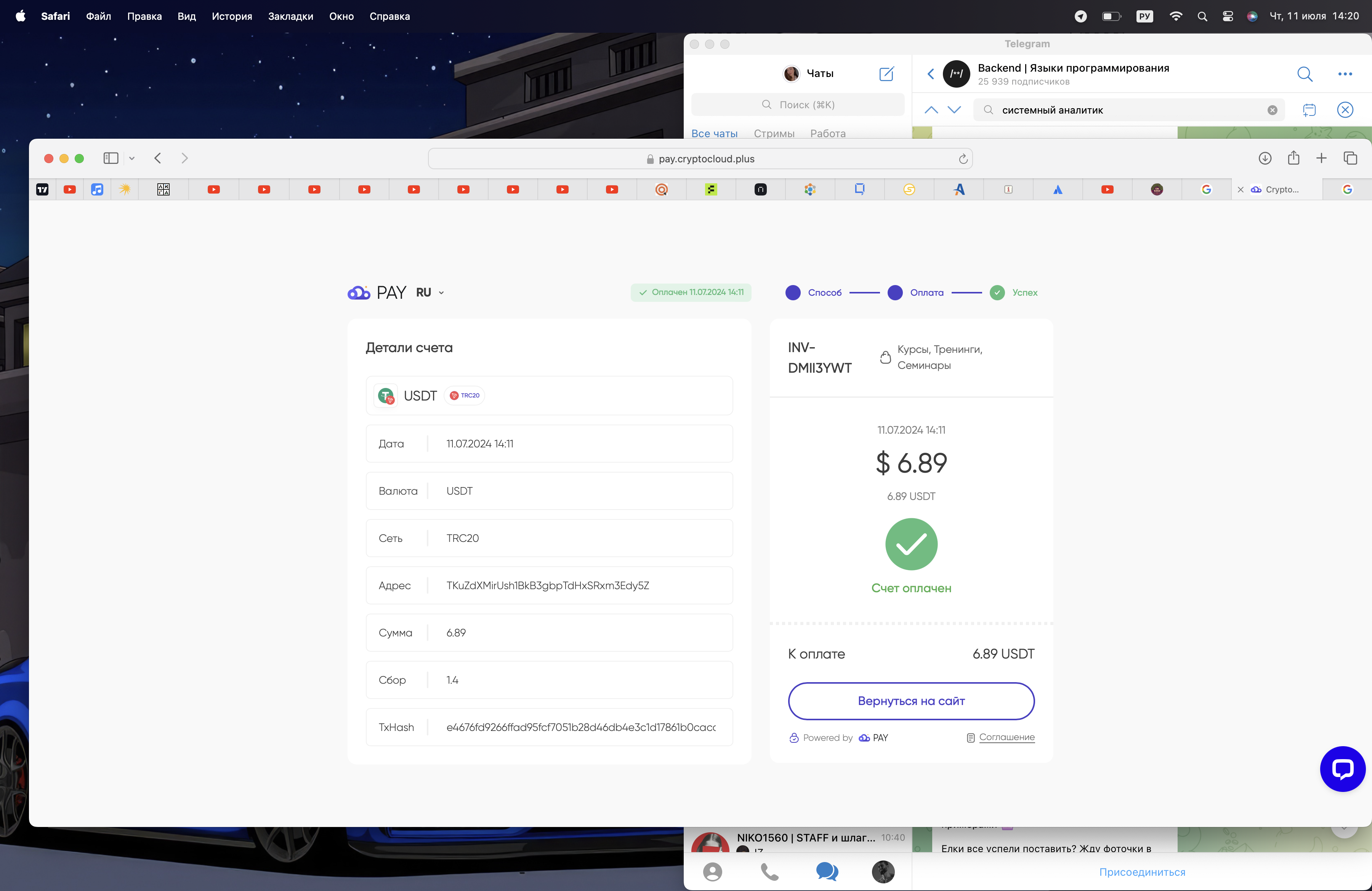
Task: Go back in Safari history
Action: (157, 158)
